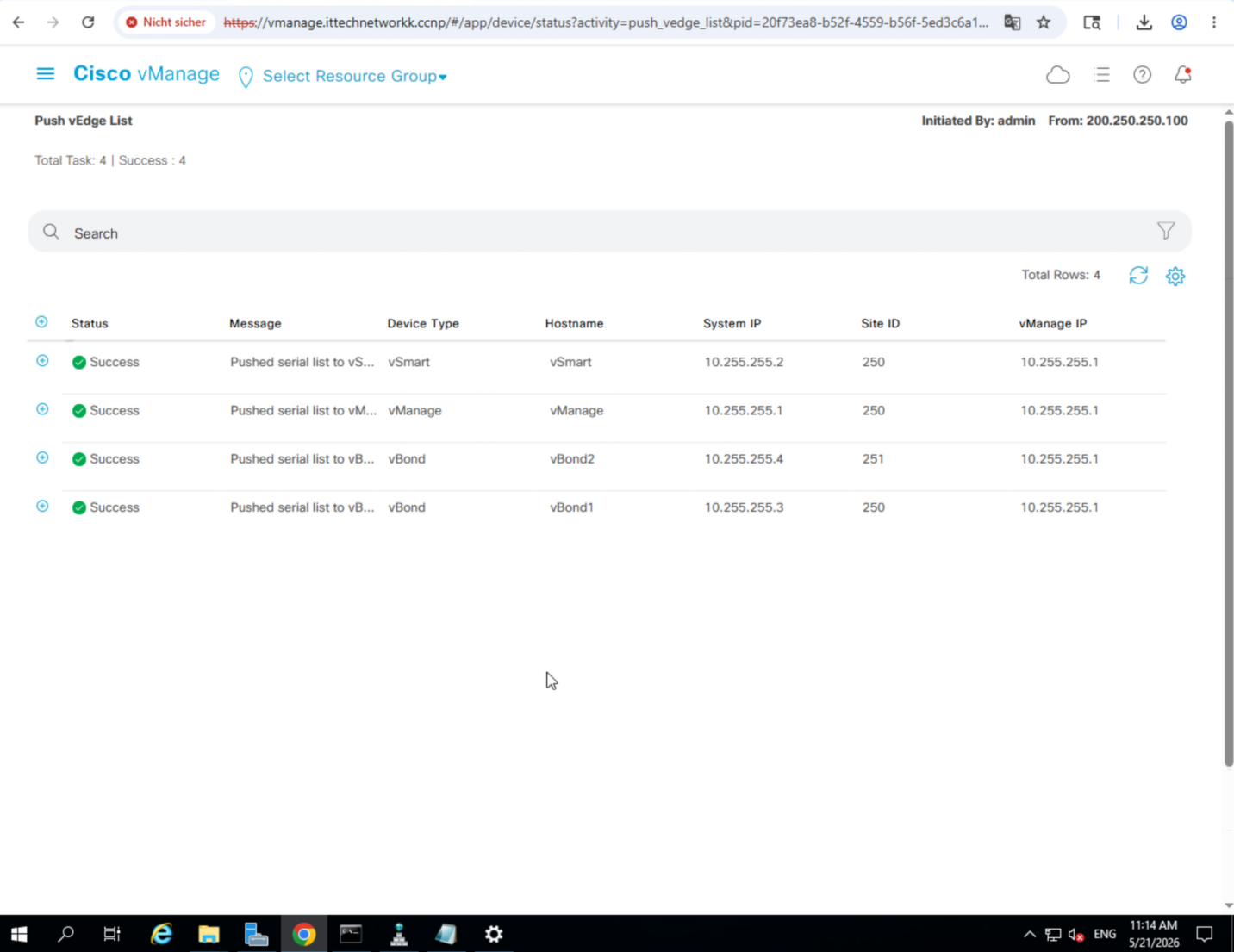Open the filter funnel icon
Screen dimensions: 1234x952
click(1166, 231)
